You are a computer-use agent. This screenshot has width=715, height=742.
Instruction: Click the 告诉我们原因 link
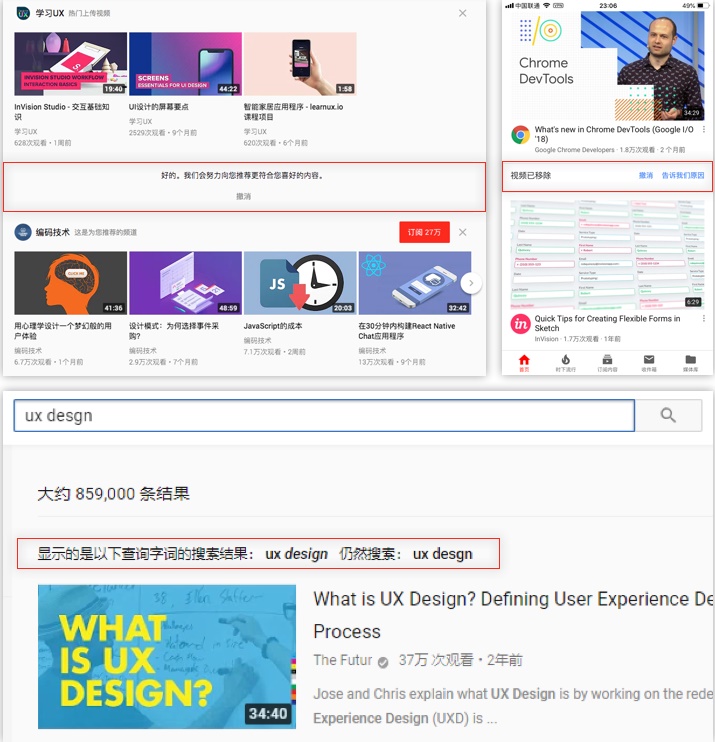[x=682, y=176]
